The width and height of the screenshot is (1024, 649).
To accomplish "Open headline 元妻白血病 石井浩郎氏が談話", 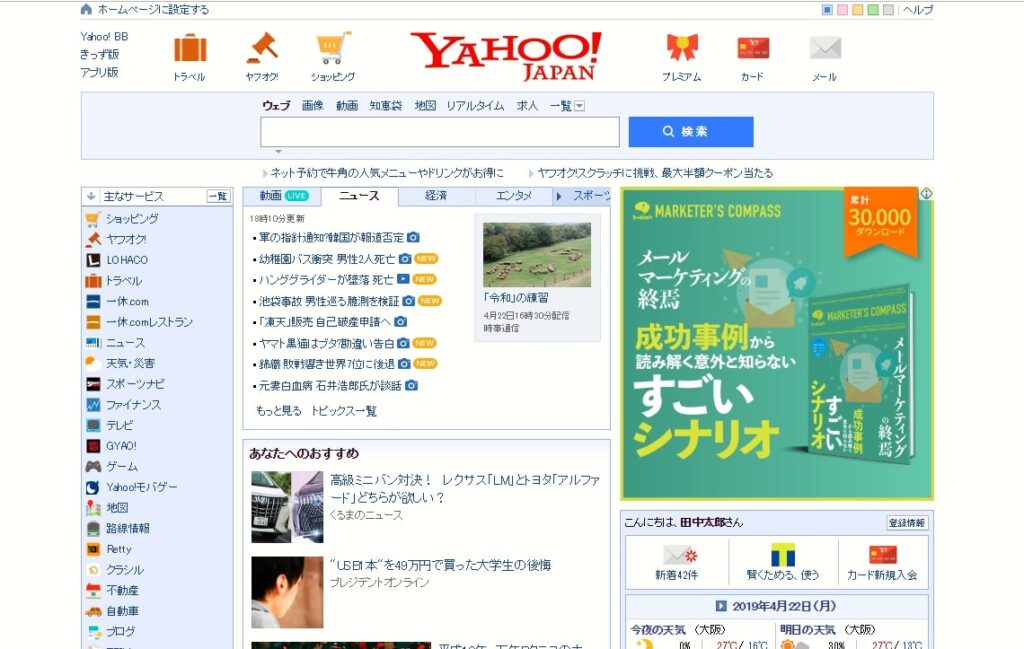I will (330, 386).
